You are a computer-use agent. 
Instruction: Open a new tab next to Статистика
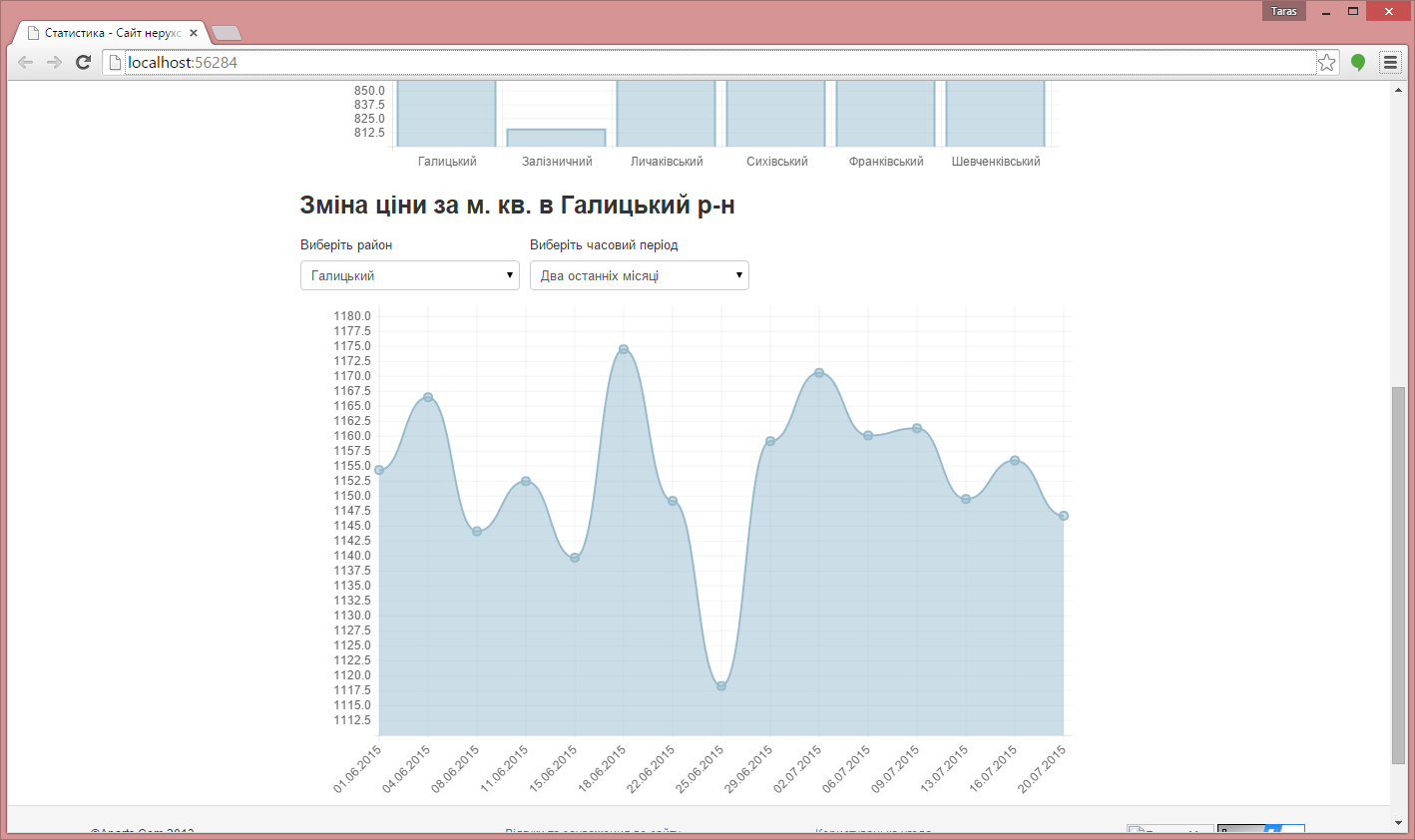tap(227, 33)
